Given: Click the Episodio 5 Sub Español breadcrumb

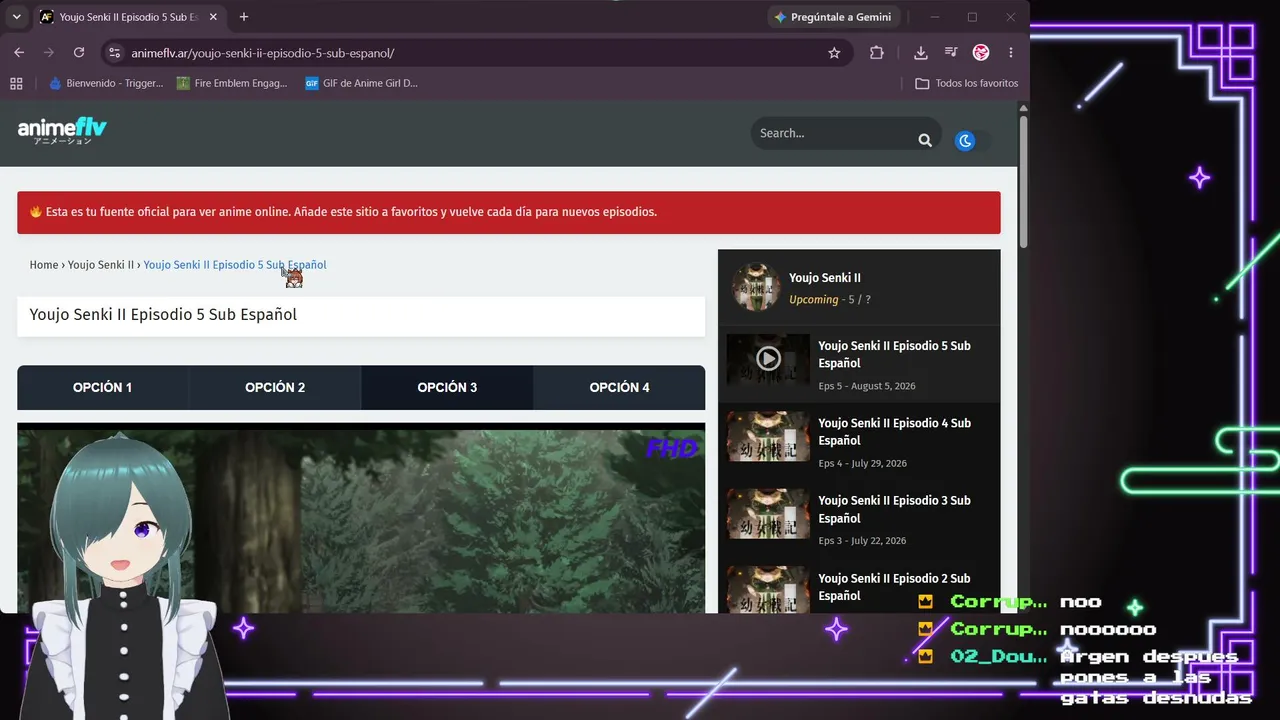Looking at the screenshot, I should (235, 265).
